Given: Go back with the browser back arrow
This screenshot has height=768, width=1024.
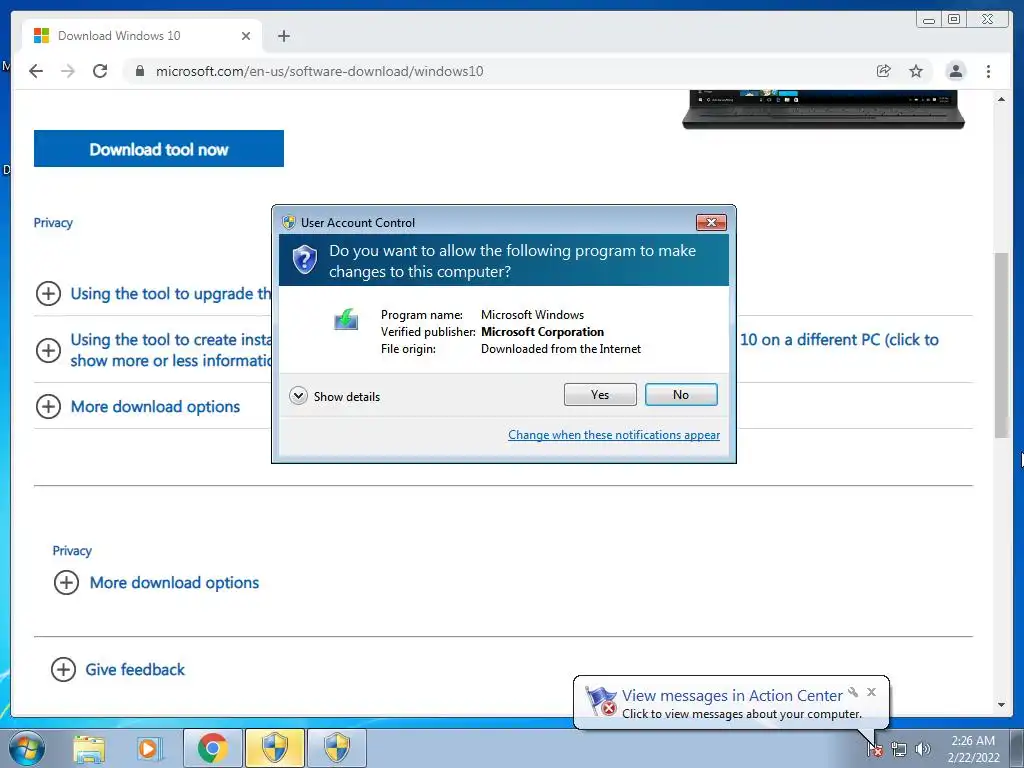Looking at the screenshot, I should tap(36, 71).
